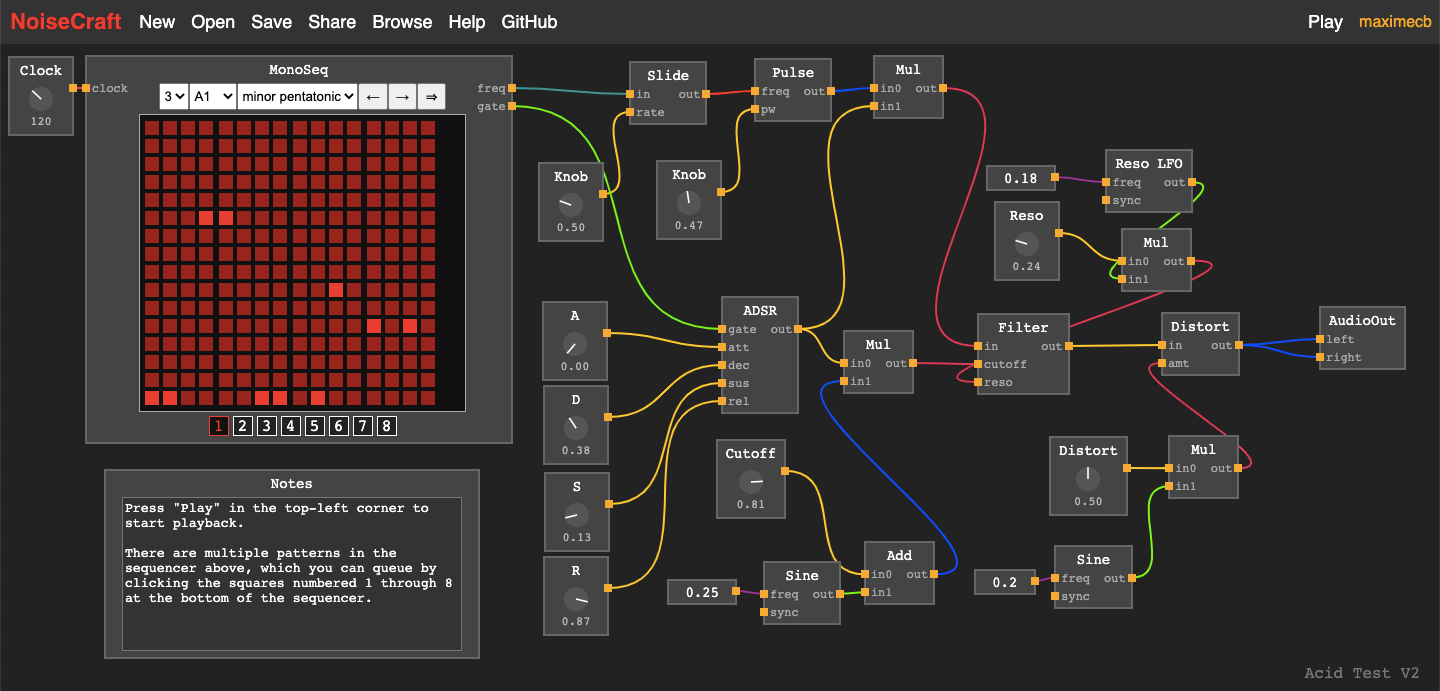
Task: Open the Browse menu in the top bar
Action: coord(402,21)
